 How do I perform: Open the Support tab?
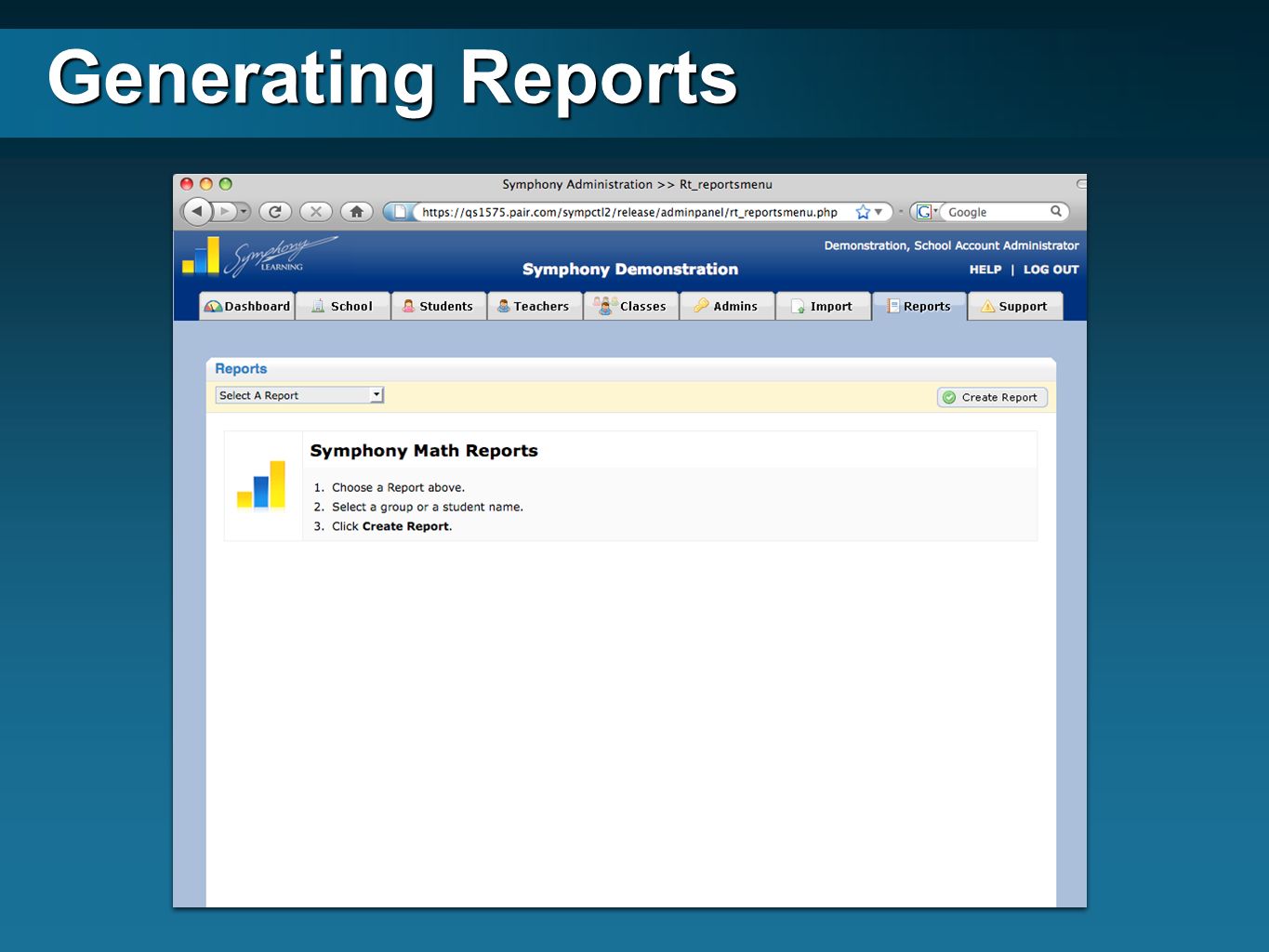(1015, 306)
